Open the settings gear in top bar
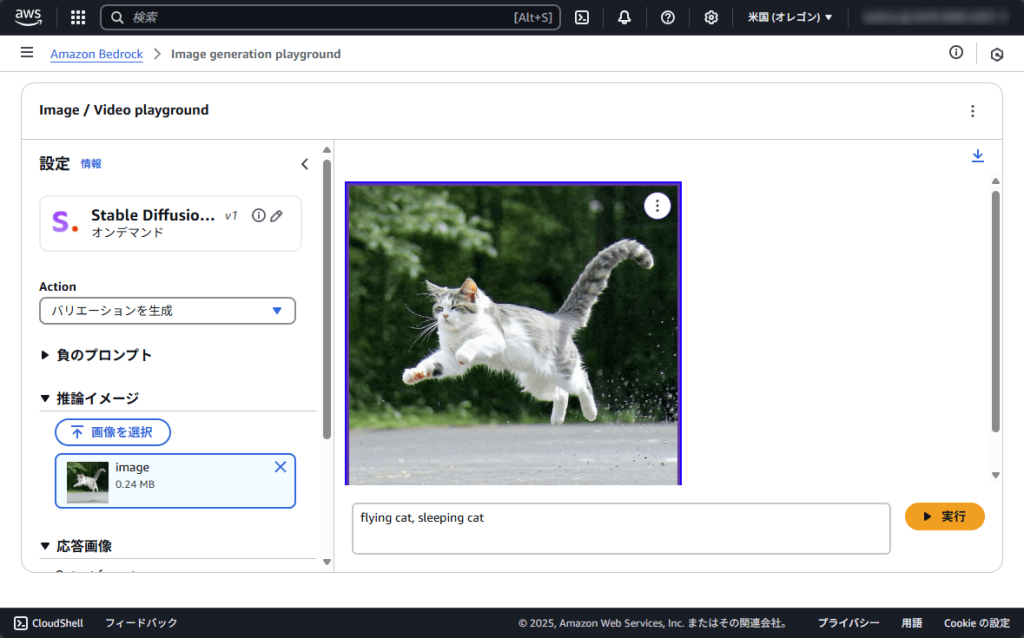This screenshot has height=638, width=1024. click(711, 17)
